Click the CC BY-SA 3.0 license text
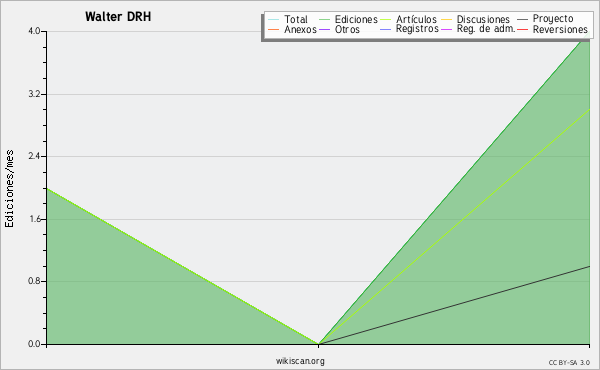Viewport: 600px width, 370px height. 569,363
